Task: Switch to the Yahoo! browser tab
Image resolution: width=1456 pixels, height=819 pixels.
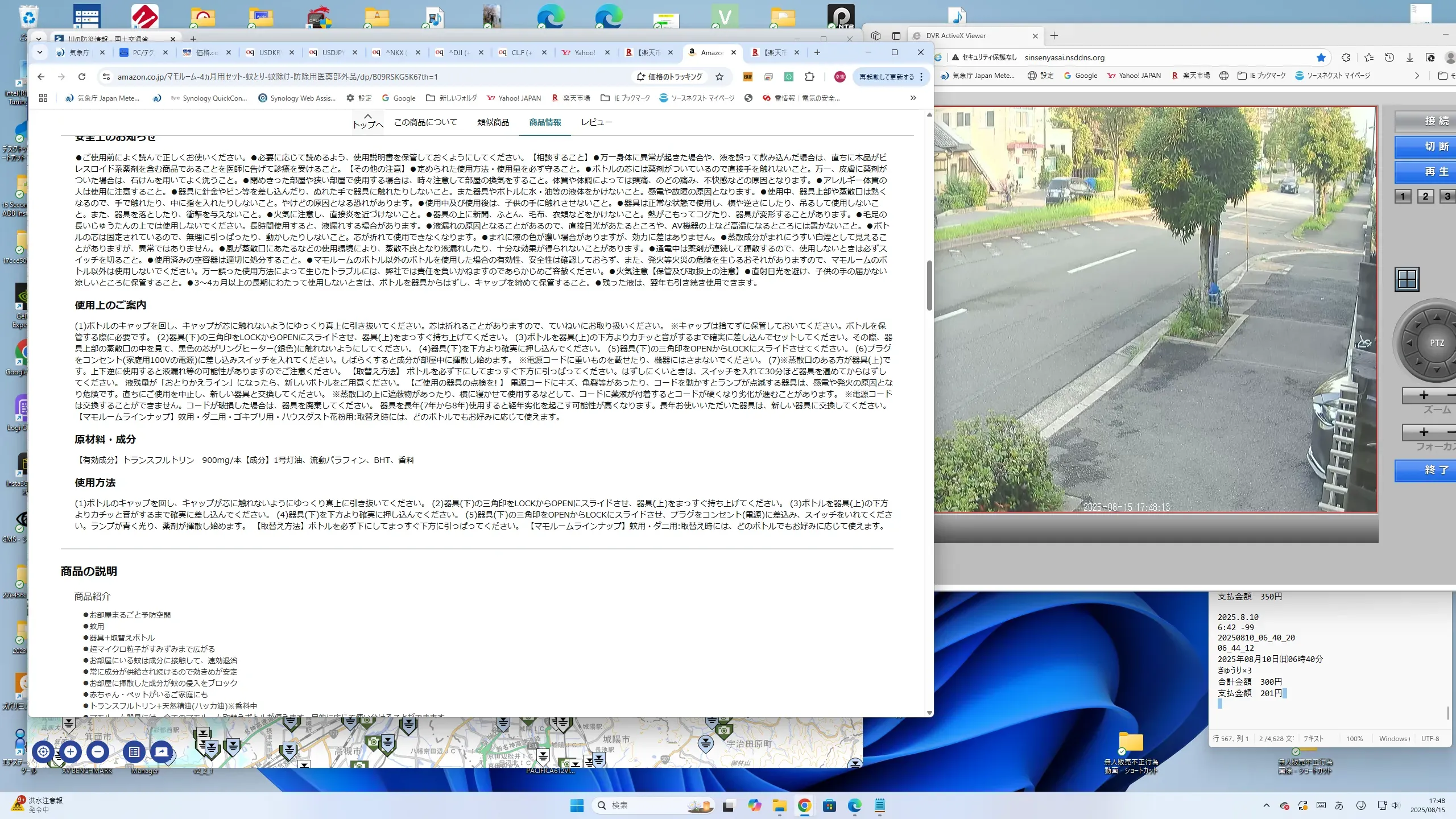Action: [x=584, y=52]
